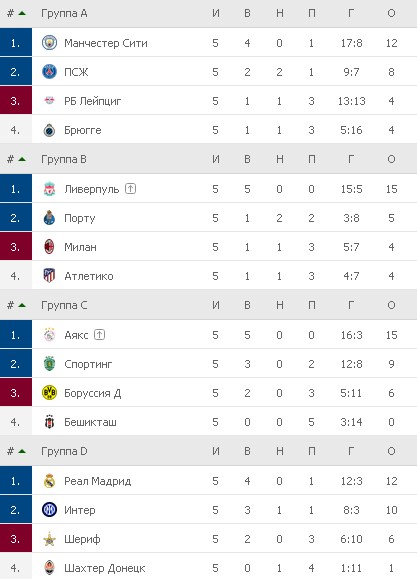Toggle sort arrow in Группа D header

pos(22,451)
